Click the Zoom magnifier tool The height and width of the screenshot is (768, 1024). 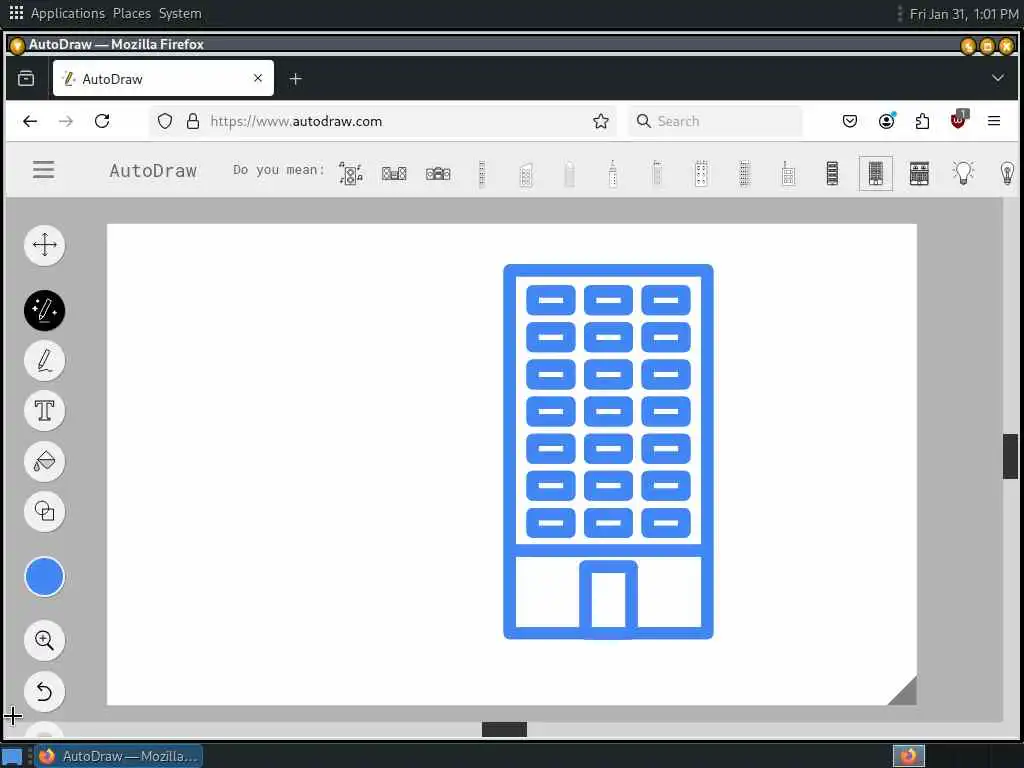point(44,640)
